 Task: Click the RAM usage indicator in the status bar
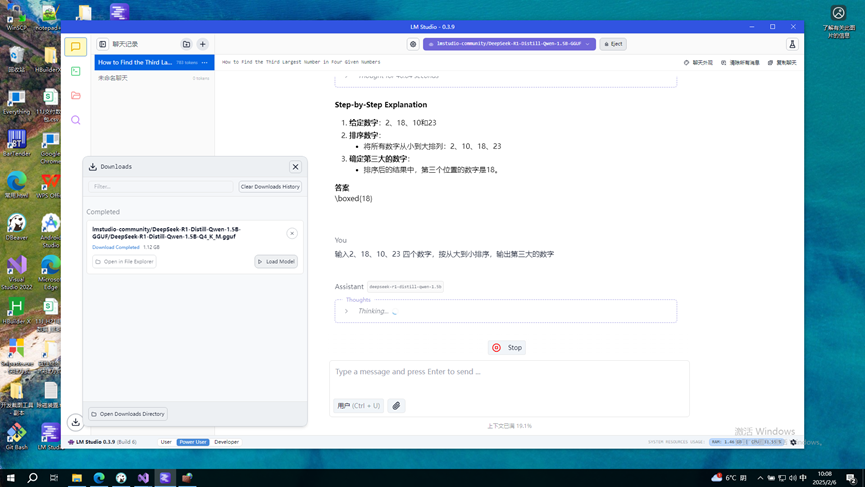click(x=727, y=442)
